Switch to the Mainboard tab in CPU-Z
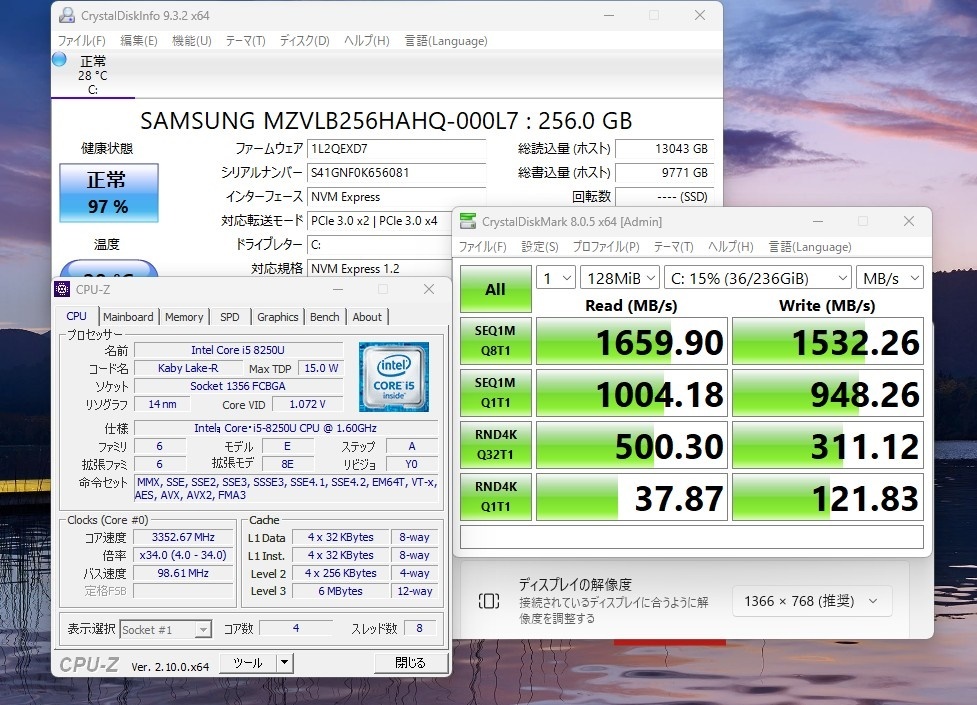Viewport: 977px width, 705px height. point(128,317)
